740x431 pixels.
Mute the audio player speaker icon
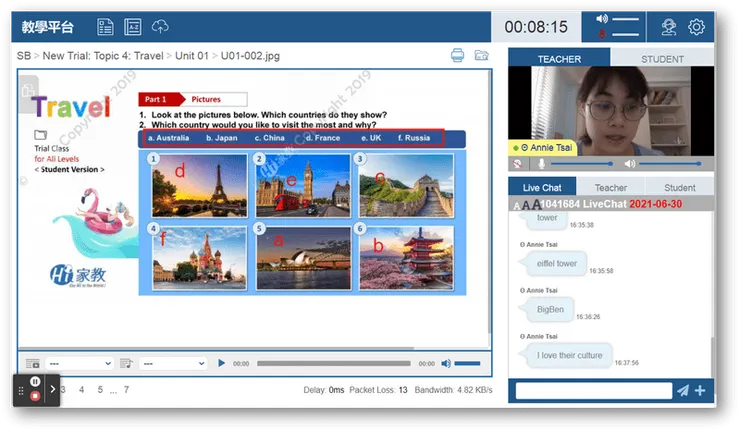click(x=446, y=363)
